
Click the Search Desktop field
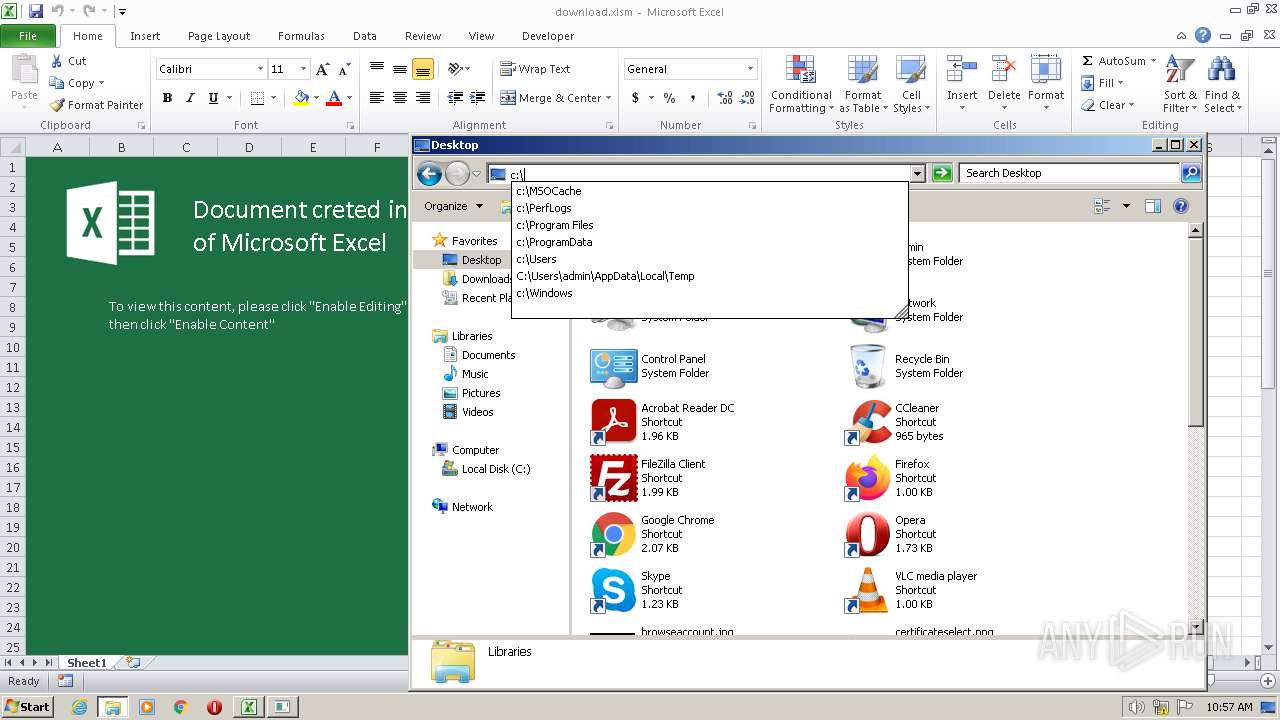coord(1069,173)
